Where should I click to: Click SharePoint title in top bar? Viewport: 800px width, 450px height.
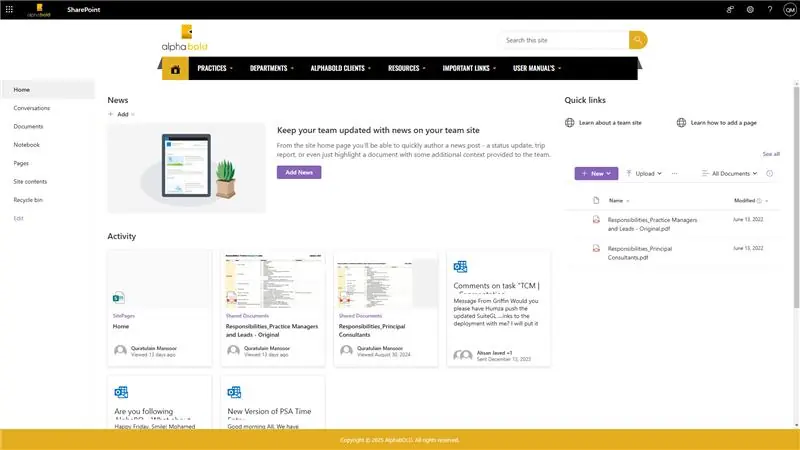(x=84, y=9)
